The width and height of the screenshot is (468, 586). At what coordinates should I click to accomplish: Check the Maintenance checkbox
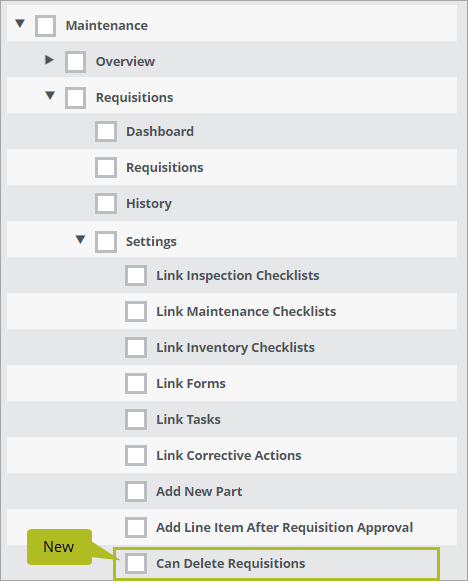[46, 26]
